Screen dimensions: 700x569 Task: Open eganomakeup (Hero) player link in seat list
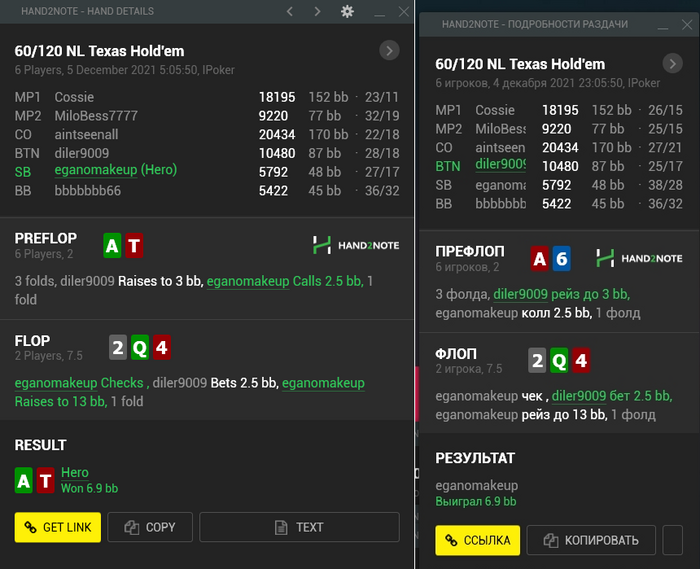point(116,170)
